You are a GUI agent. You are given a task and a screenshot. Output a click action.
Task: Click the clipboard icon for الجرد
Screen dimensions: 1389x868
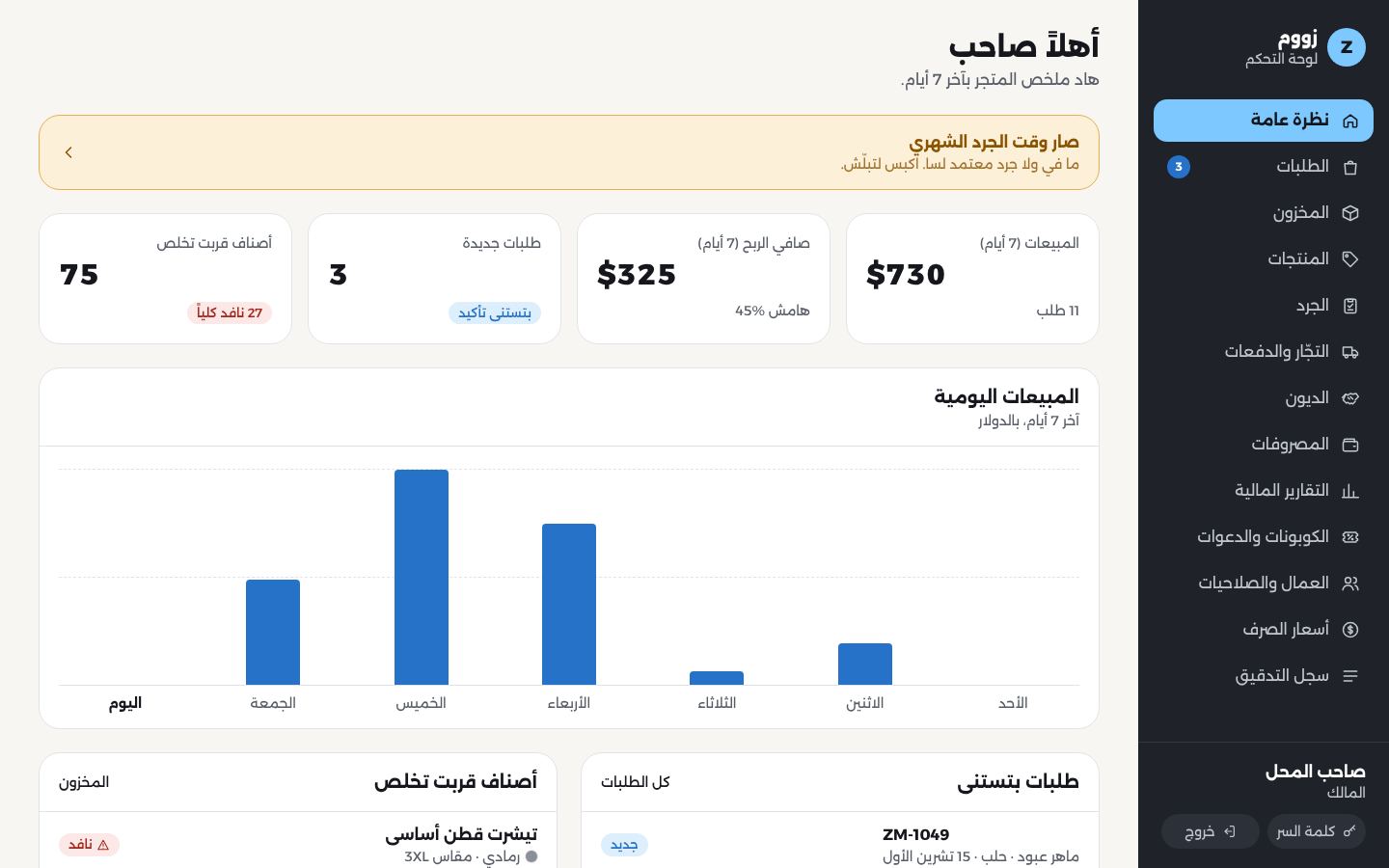pyautogui.click(x=1350, y=306)
